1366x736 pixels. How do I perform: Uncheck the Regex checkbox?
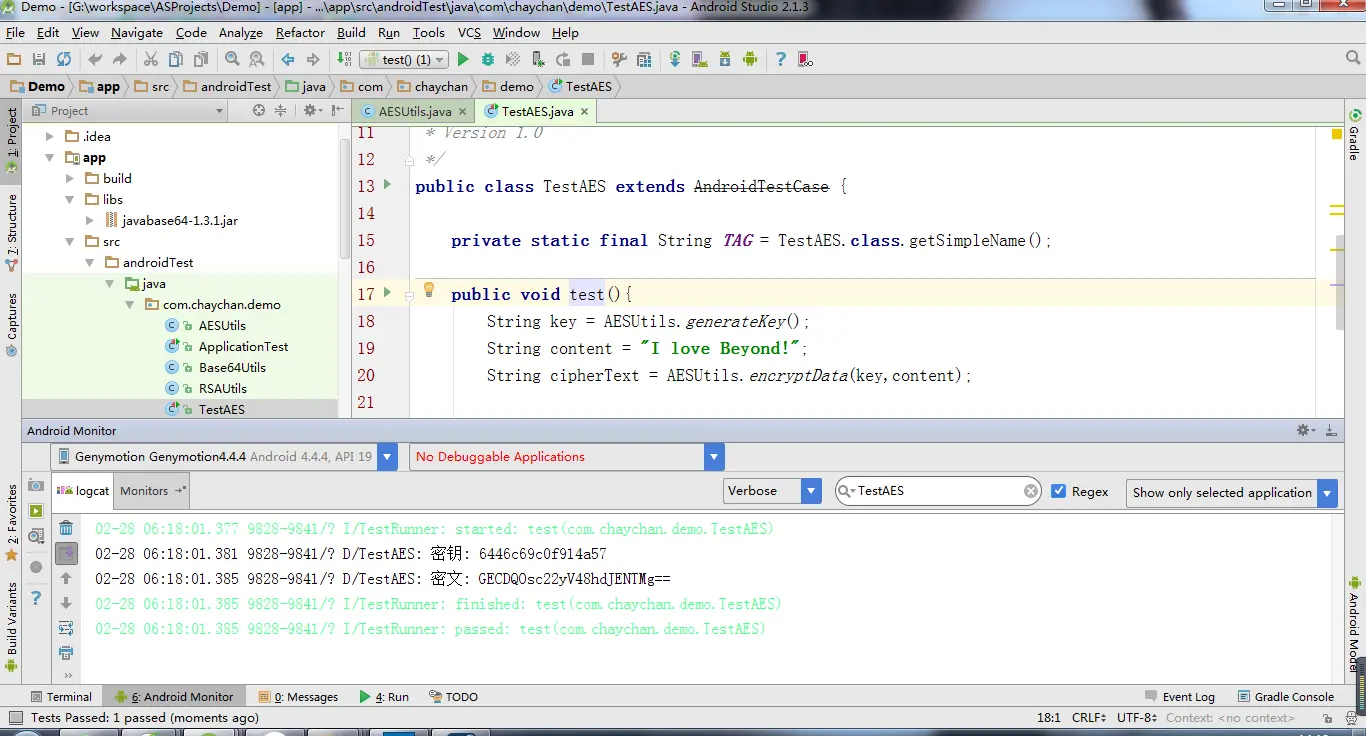click(1059, 491)
